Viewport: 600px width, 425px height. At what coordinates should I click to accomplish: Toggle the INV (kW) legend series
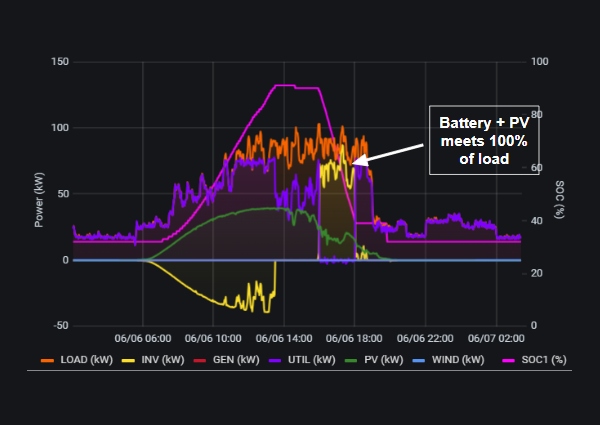[153, 360]
